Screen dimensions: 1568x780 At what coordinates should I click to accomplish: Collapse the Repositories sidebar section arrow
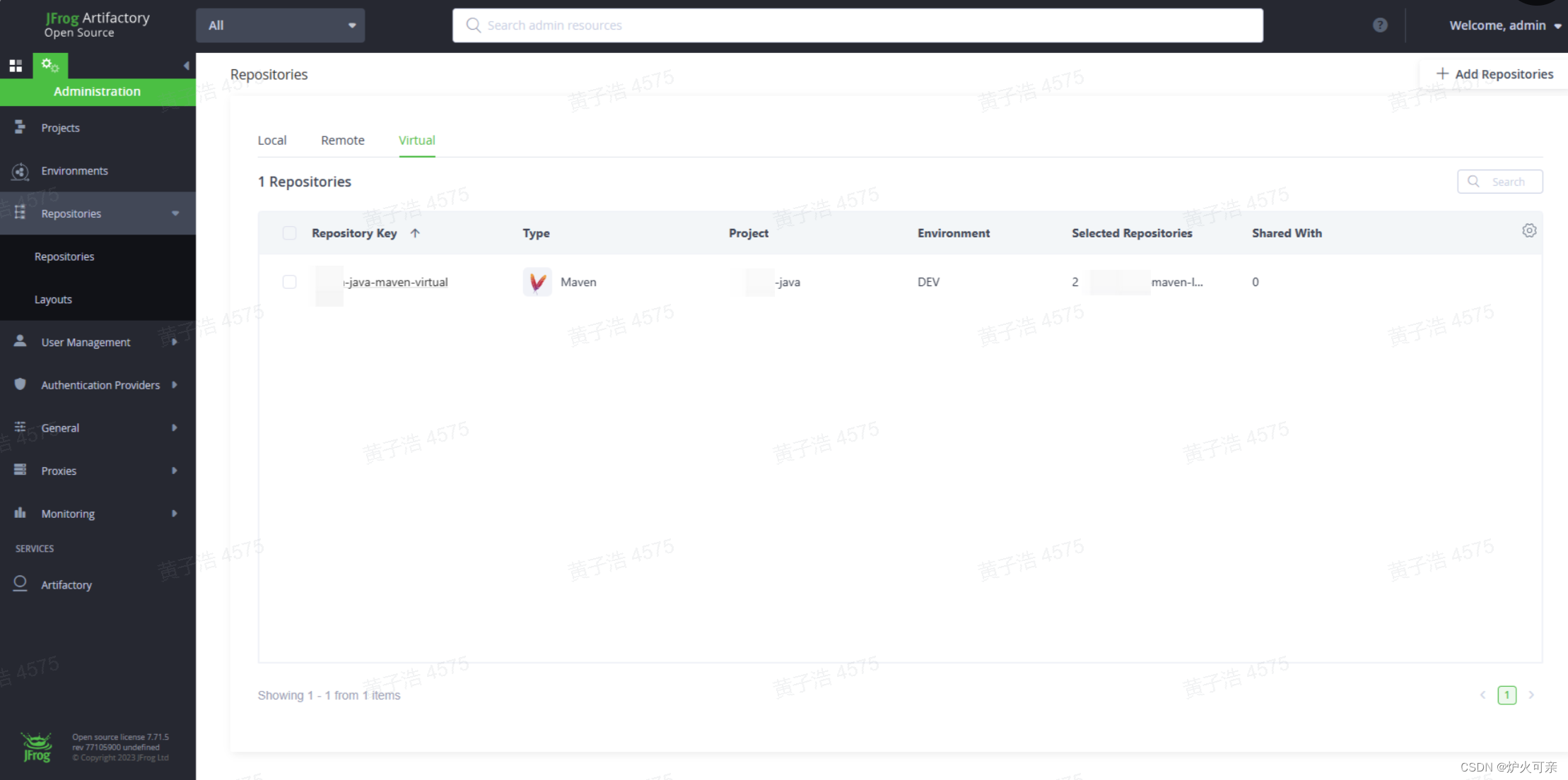pos(175,213)
